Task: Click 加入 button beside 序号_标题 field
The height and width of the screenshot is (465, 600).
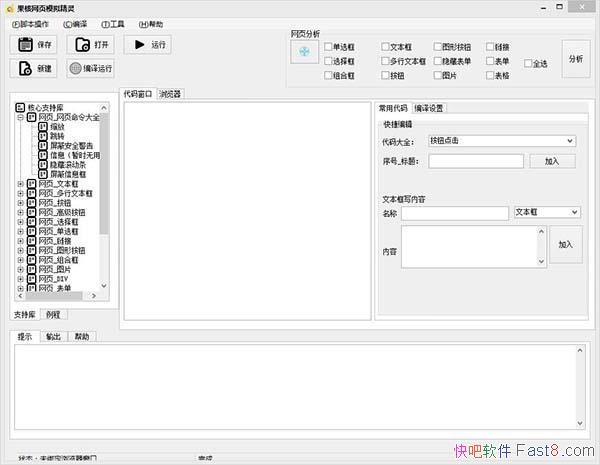Action: 552,160
